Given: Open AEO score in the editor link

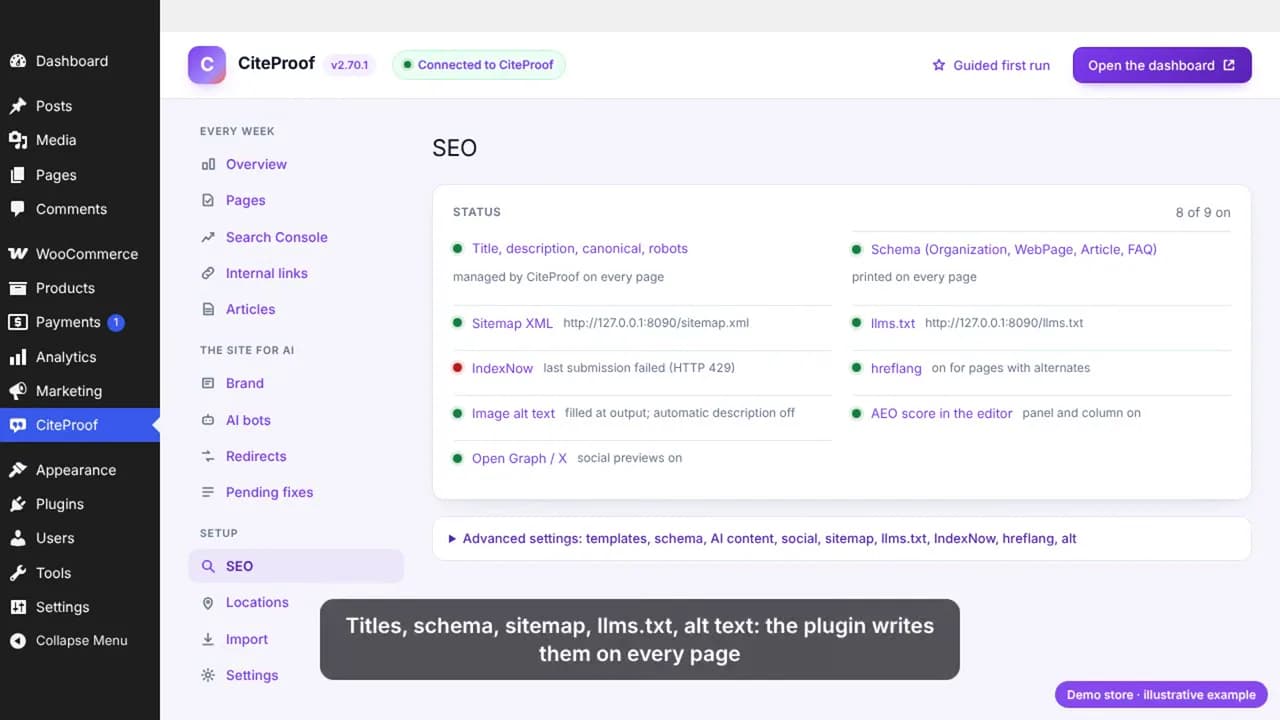Looking at the screenshot, I should coord(941,413).
